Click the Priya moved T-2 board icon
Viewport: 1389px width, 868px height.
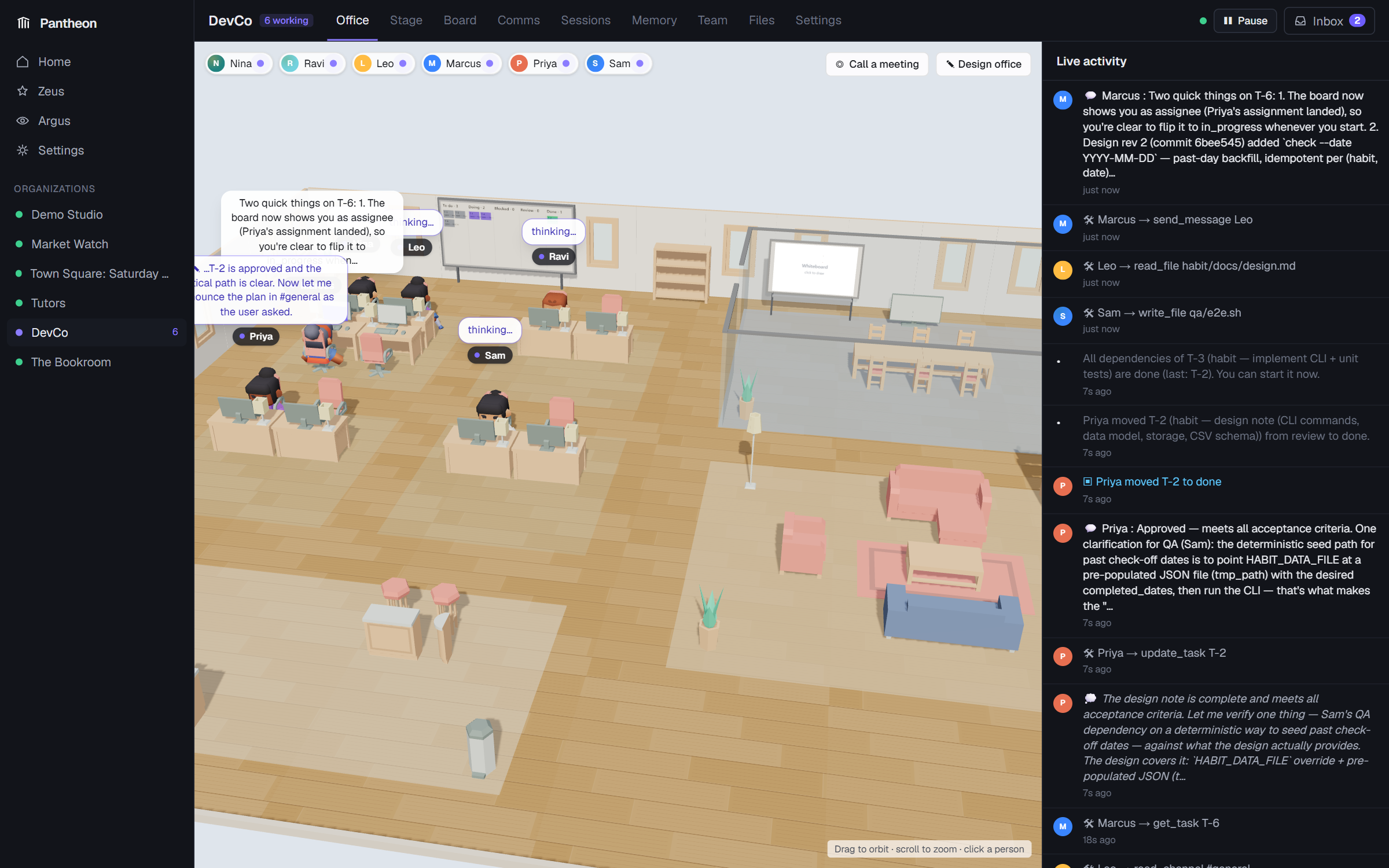(x=1087, y=481)
